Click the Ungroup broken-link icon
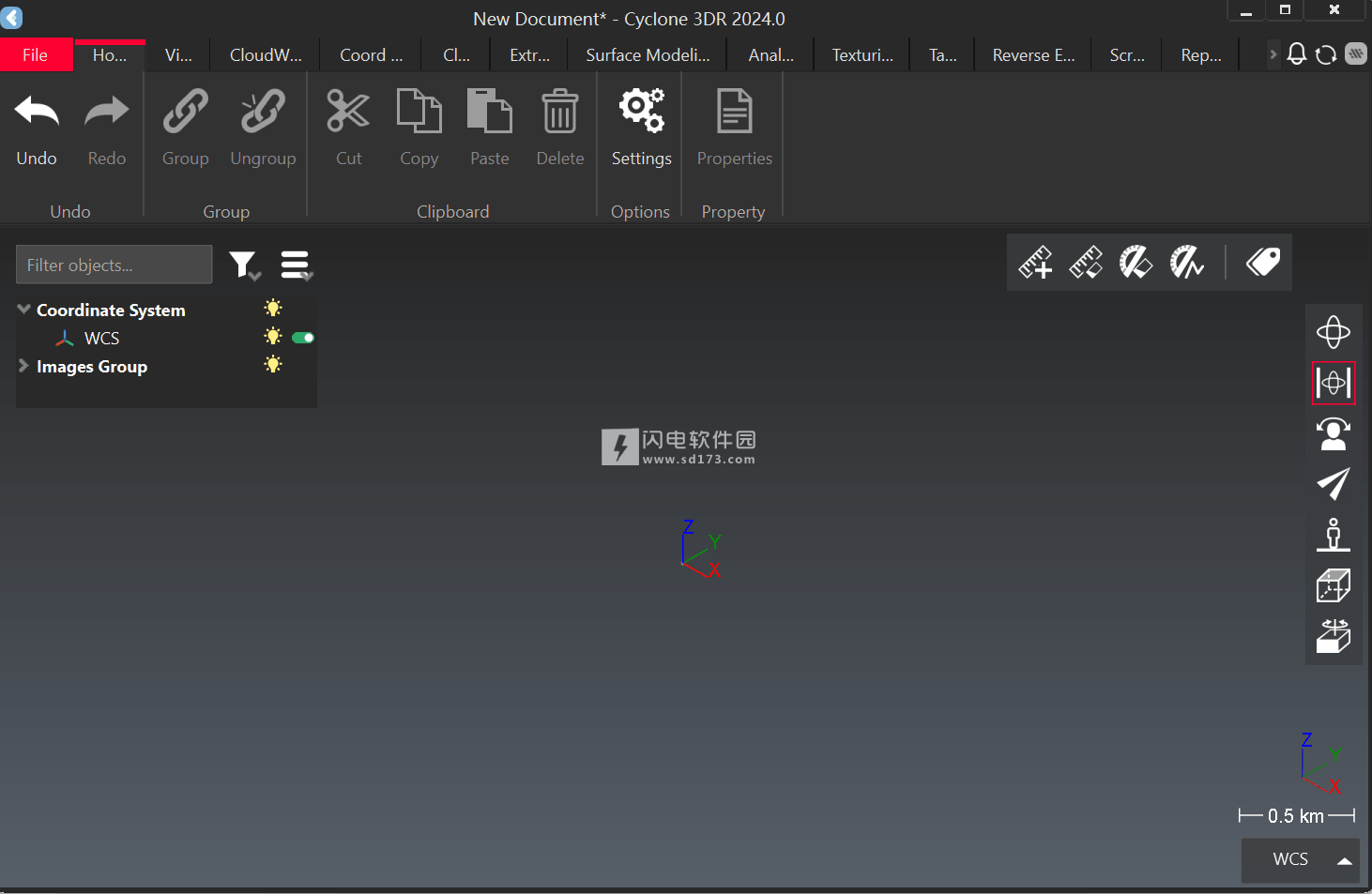 [x=263, y=112]
